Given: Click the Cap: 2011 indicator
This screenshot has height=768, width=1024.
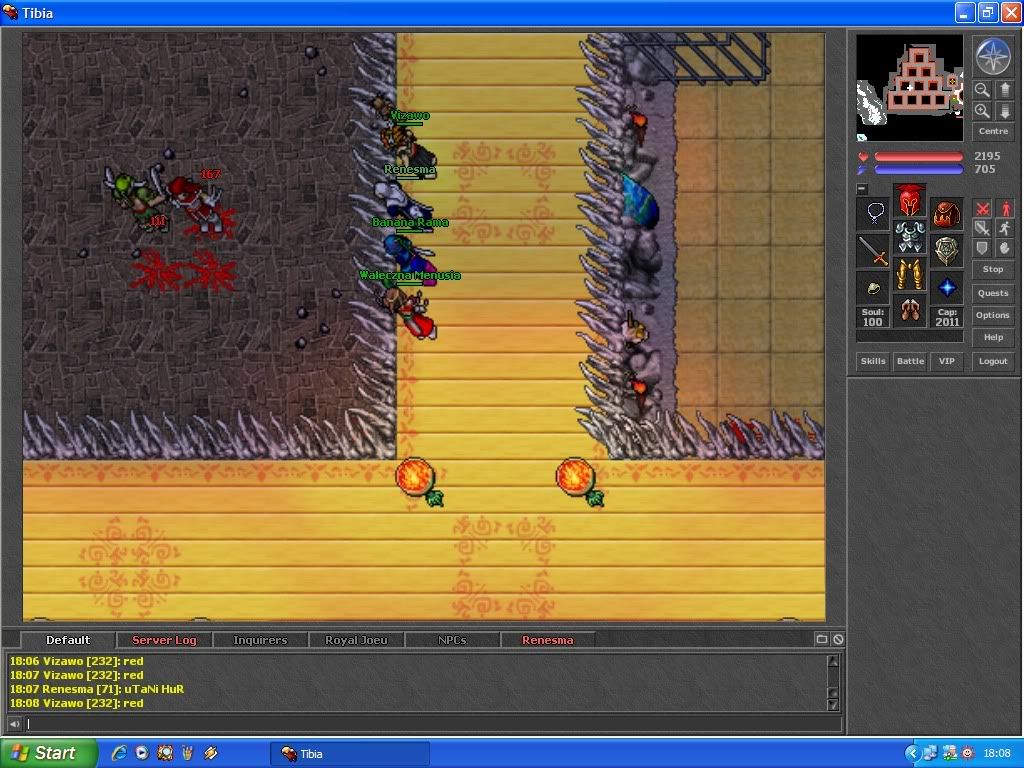Looking at the screenshot, I should [x=947, y=317].
